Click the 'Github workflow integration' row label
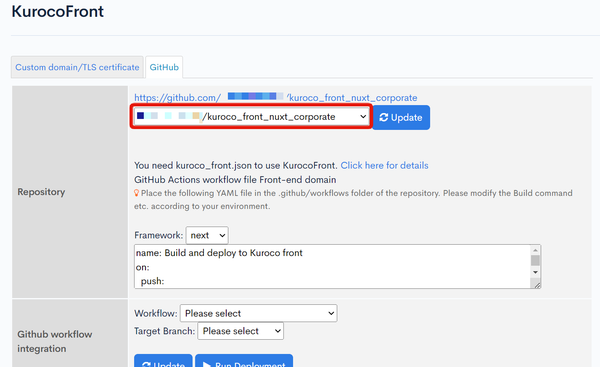 coord(54,341)
